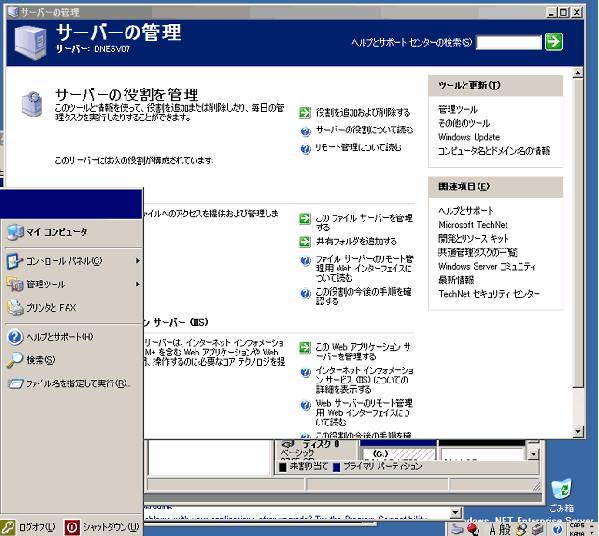Click the red シャットダウン power icon

tap(71, 527)
